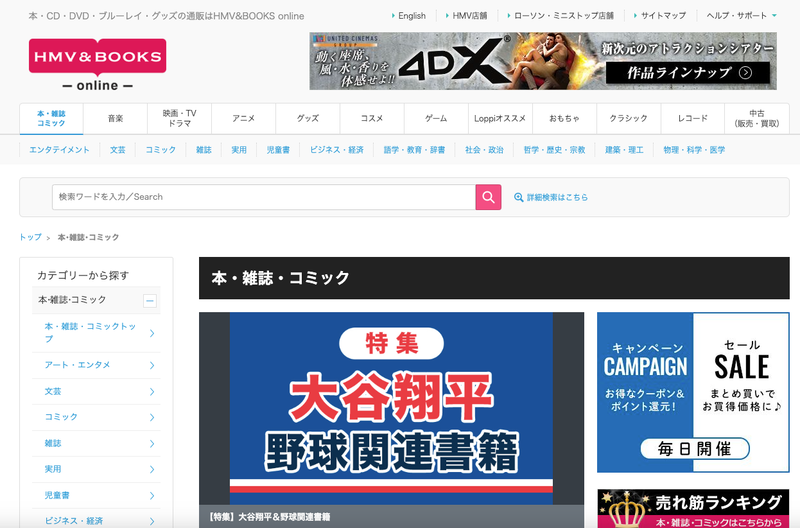Viewport: 800px width, 528px height.
Task: Open 詳細検索はこちら advanced search link
Action: coord(557,197)
